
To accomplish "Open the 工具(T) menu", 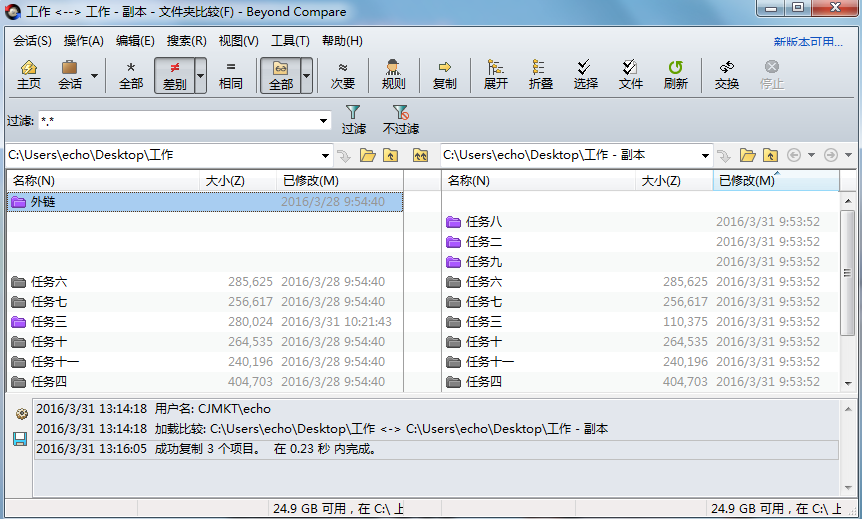I will point(290,41).
